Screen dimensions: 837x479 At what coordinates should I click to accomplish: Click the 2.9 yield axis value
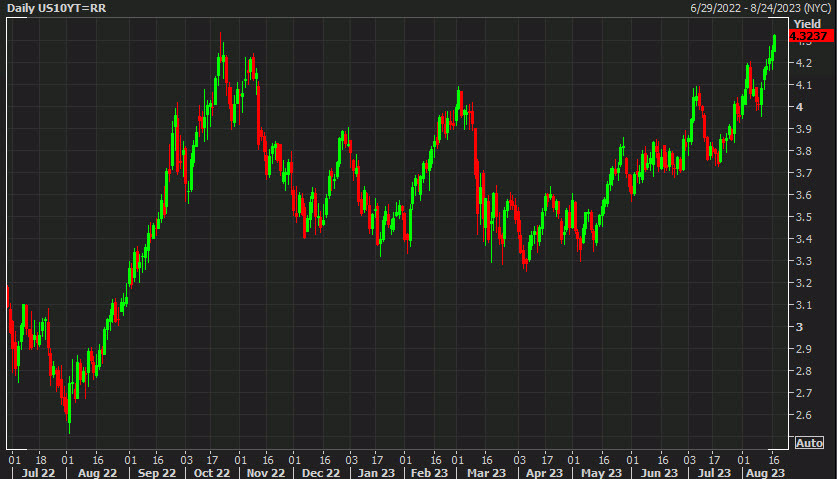click(x=803, y=349)
